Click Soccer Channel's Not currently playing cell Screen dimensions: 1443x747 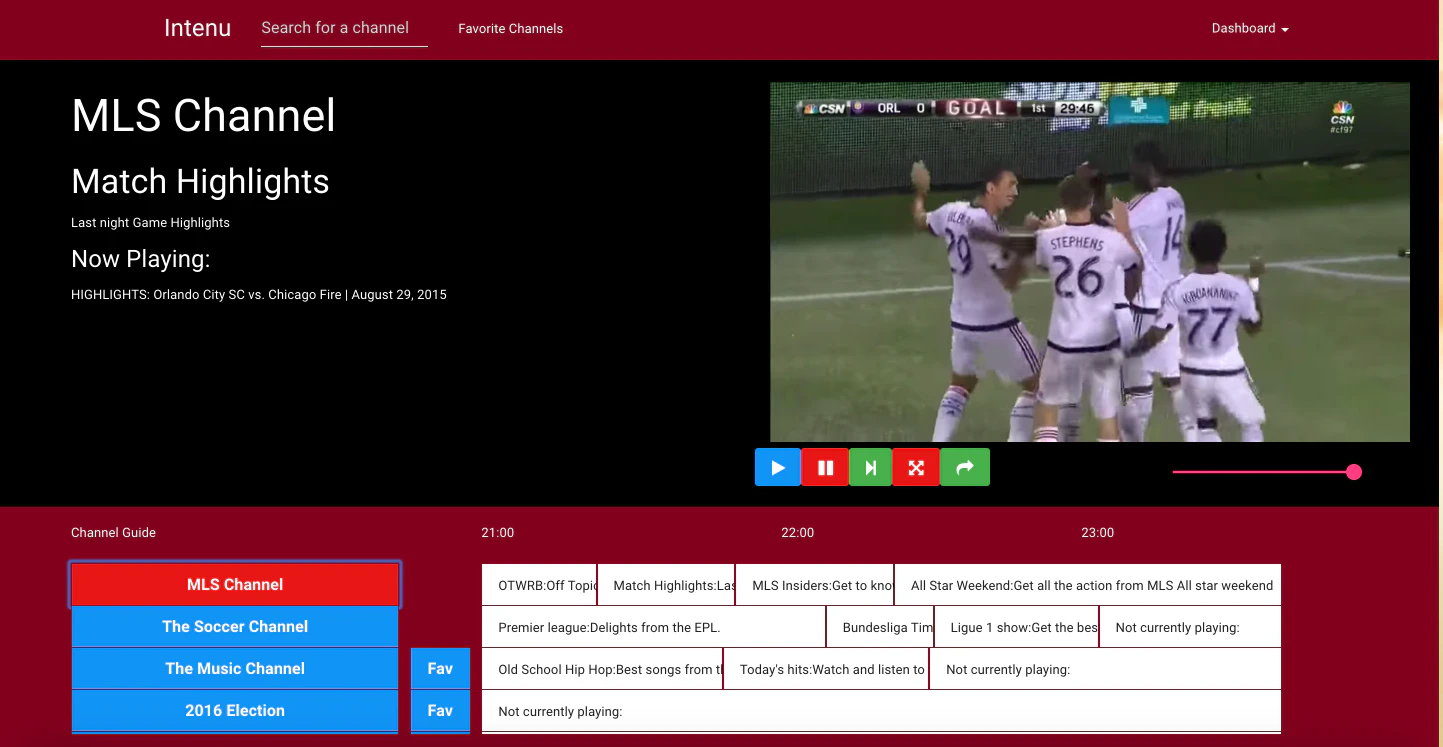click(x=1190, y=627)
